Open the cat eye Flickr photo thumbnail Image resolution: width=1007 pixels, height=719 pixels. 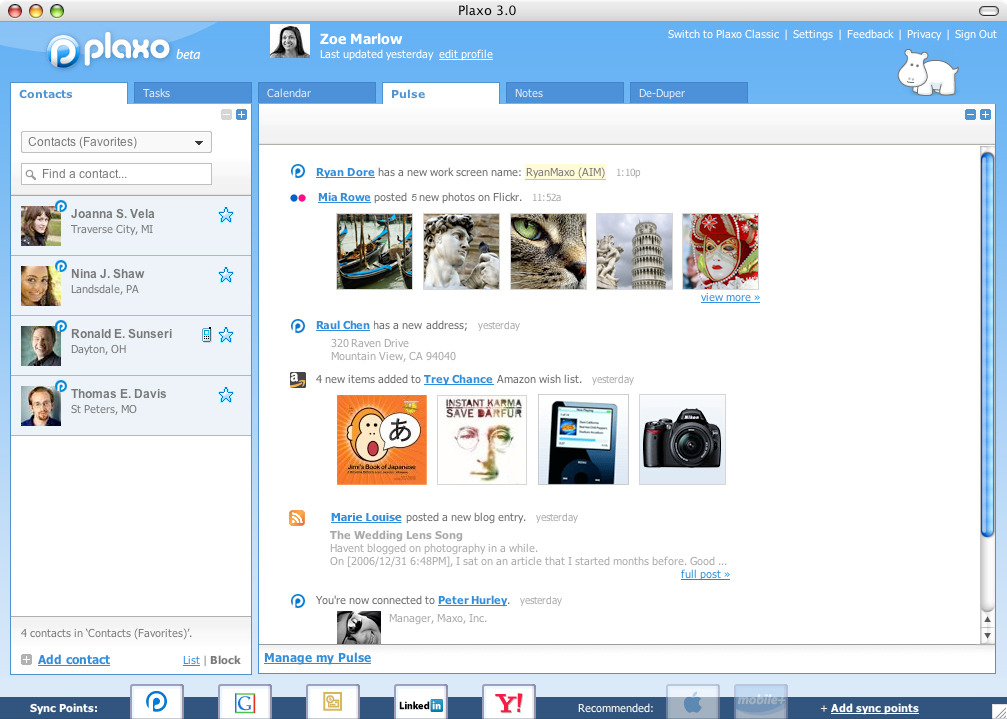click(548, 252)
